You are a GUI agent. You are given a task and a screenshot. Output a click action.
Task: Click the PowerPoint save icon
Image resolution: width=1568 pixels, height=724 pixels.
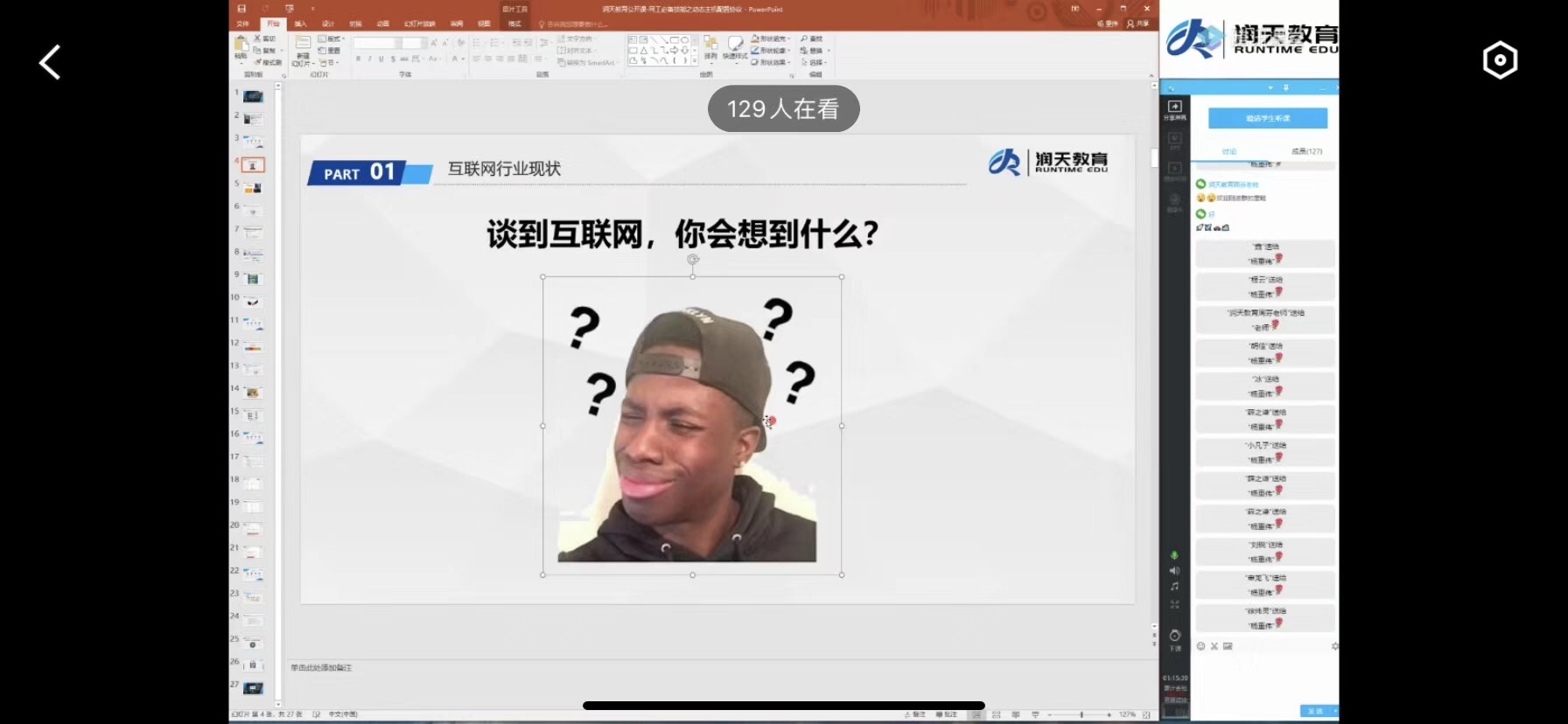coord(242,9)
